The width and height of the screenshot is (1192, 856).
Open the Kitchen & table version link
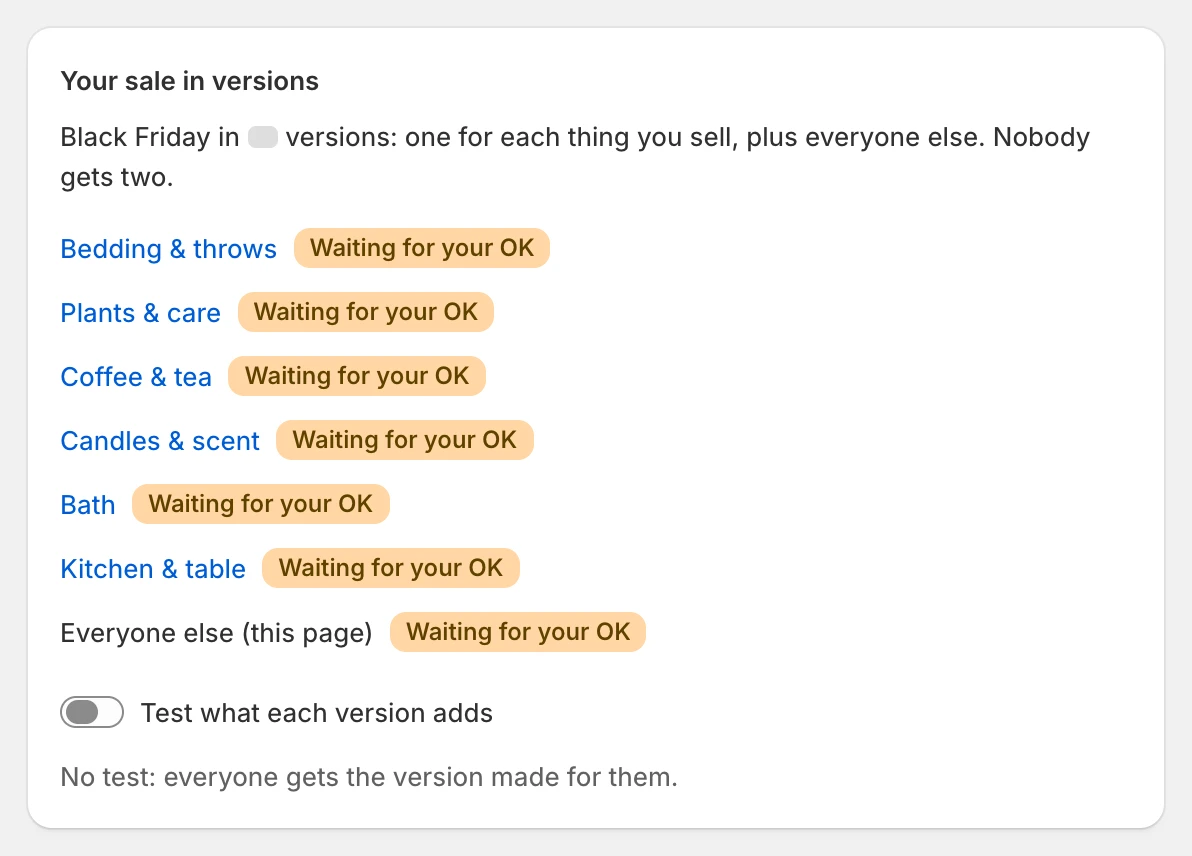coord(153,568)
